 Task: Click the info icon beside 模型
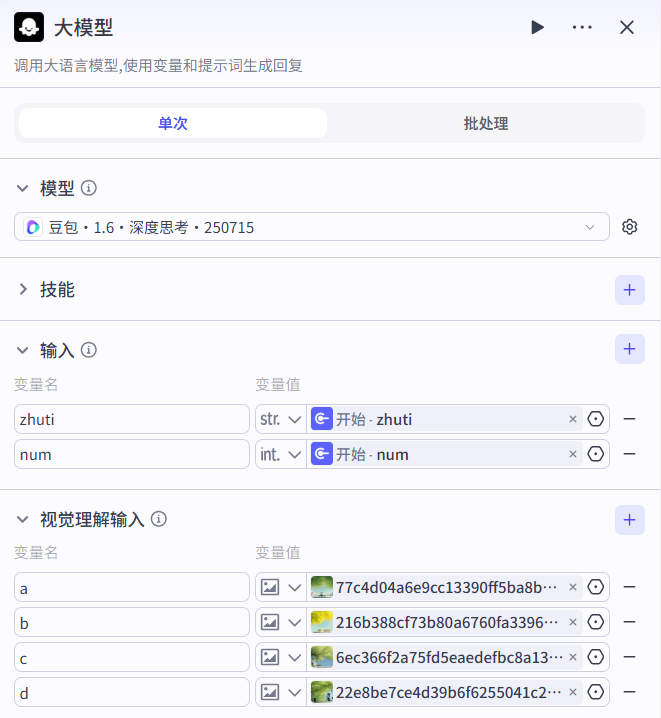89,188
